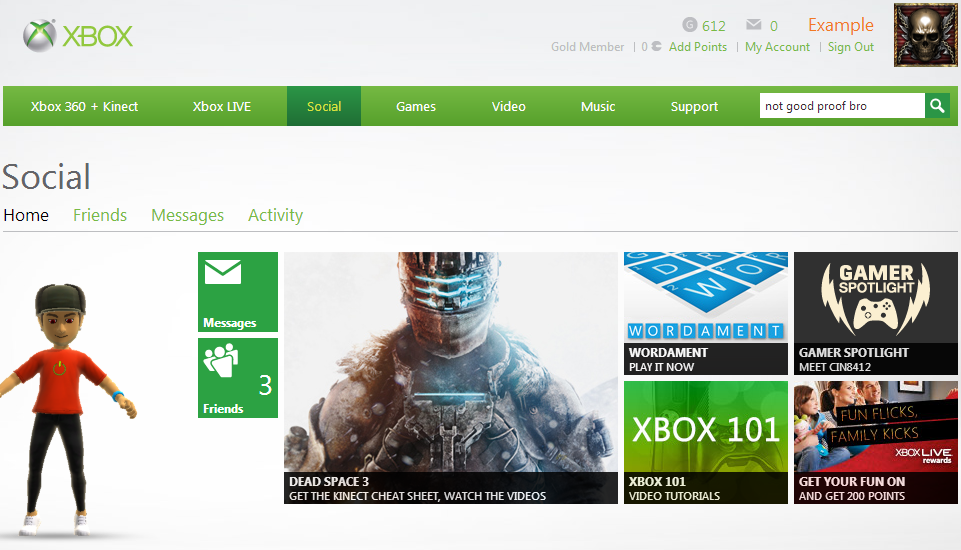Select the Social menu item
The image size is (961, 550).
point(324,106)
